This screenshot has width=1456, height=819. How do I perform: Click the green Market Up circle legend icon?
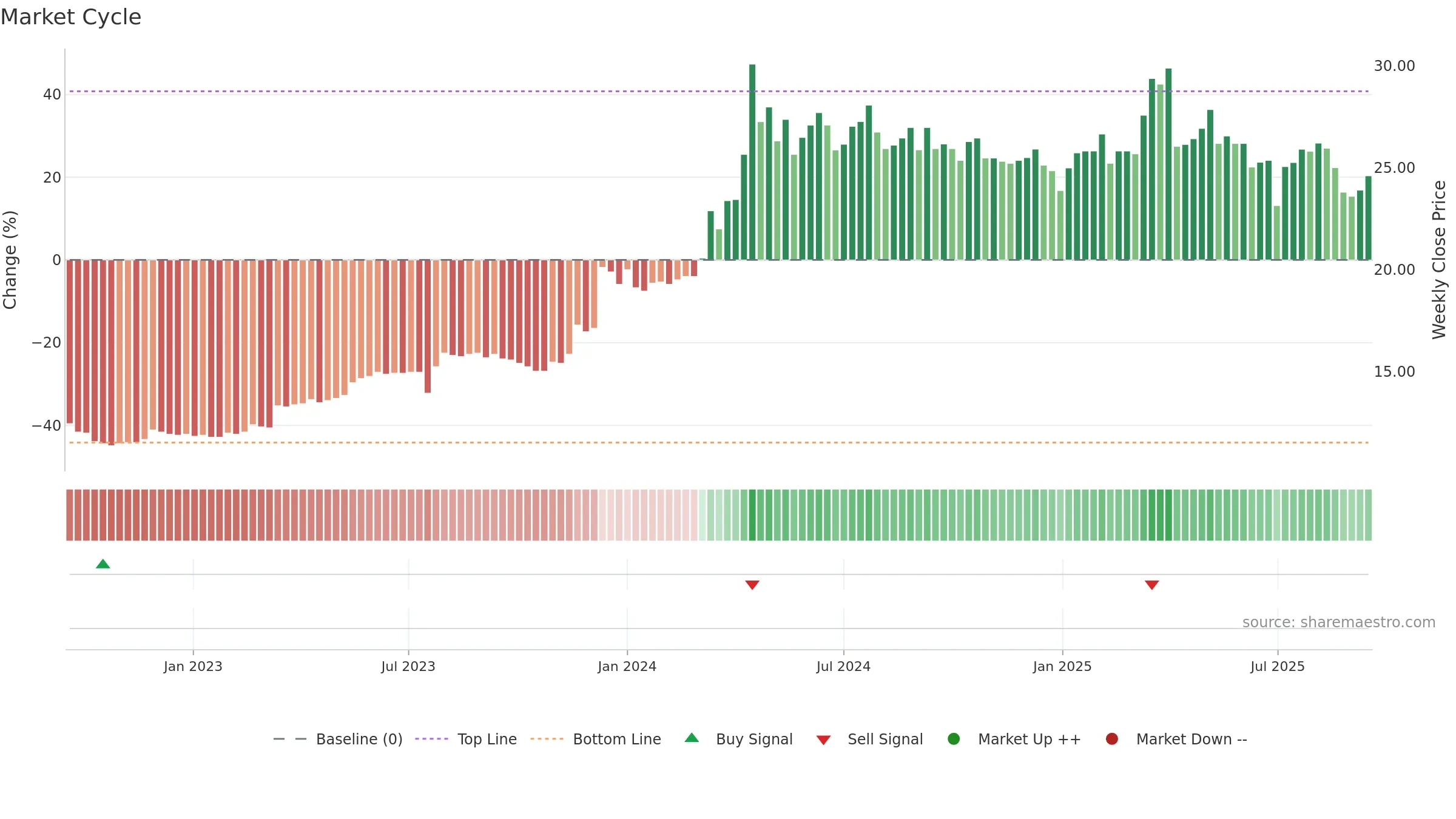(954, 739)
